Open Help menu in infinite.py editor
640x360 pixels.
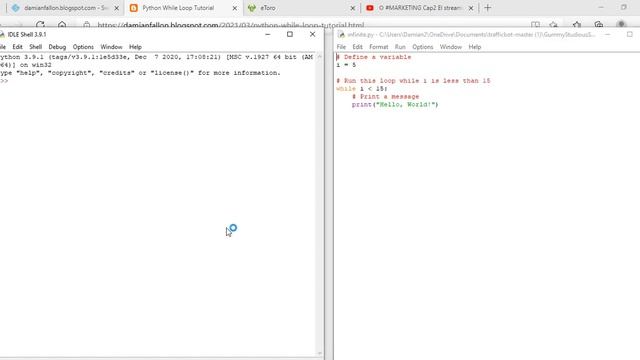tap(475, 47)
